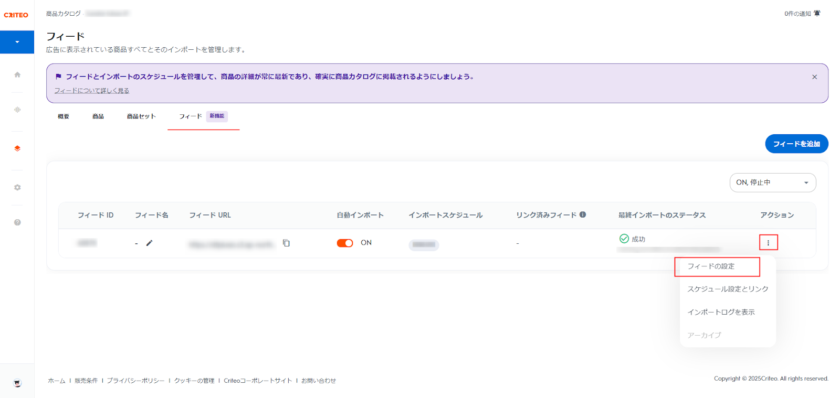The width and height of the screenshot is (840, 398).
Task: Copy the feed URL with copy icon
Action: pos(286,243)
